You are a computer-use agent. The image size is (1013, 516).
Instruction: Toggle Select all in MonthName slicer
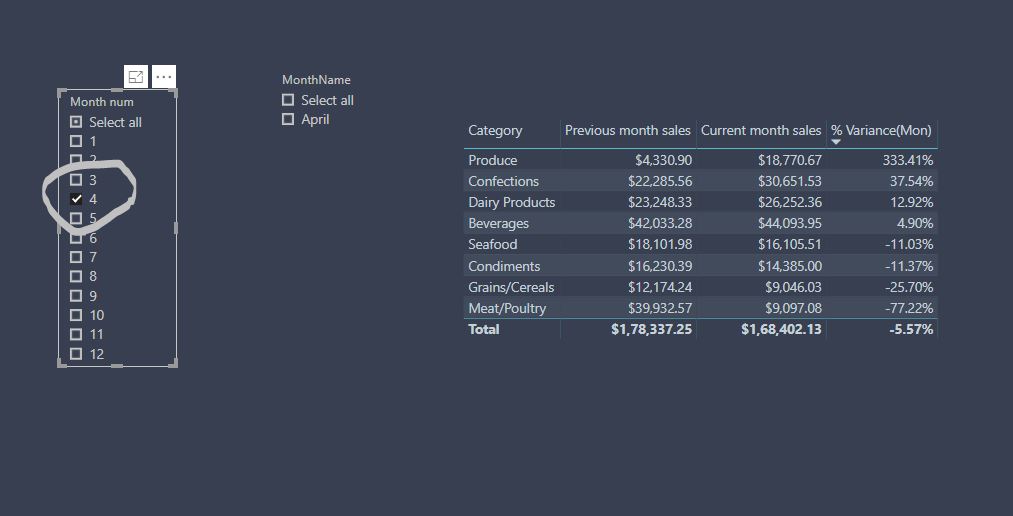[288, 100]
